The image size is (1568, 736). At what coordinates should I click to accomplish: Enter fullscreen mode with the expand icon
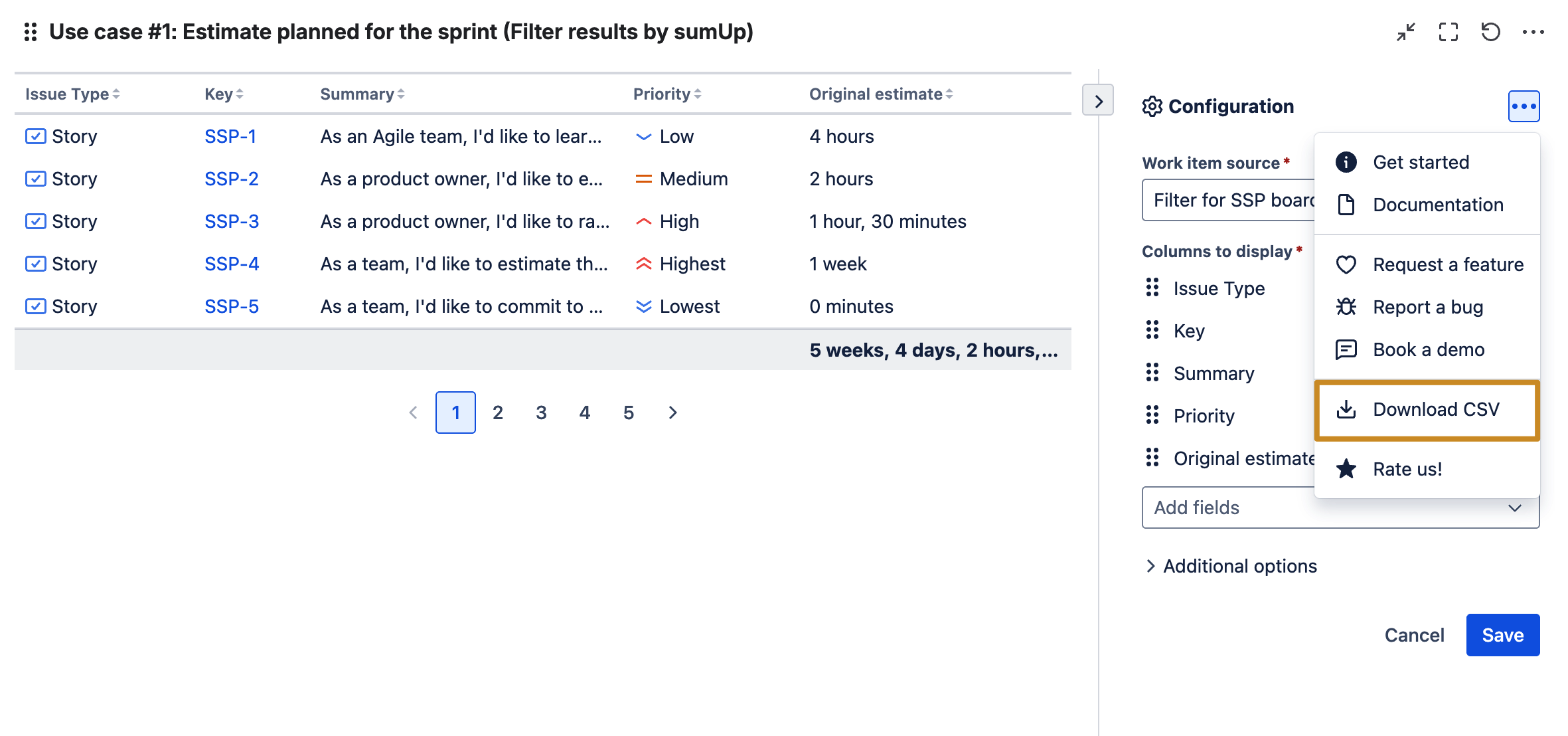(1448, 32)
